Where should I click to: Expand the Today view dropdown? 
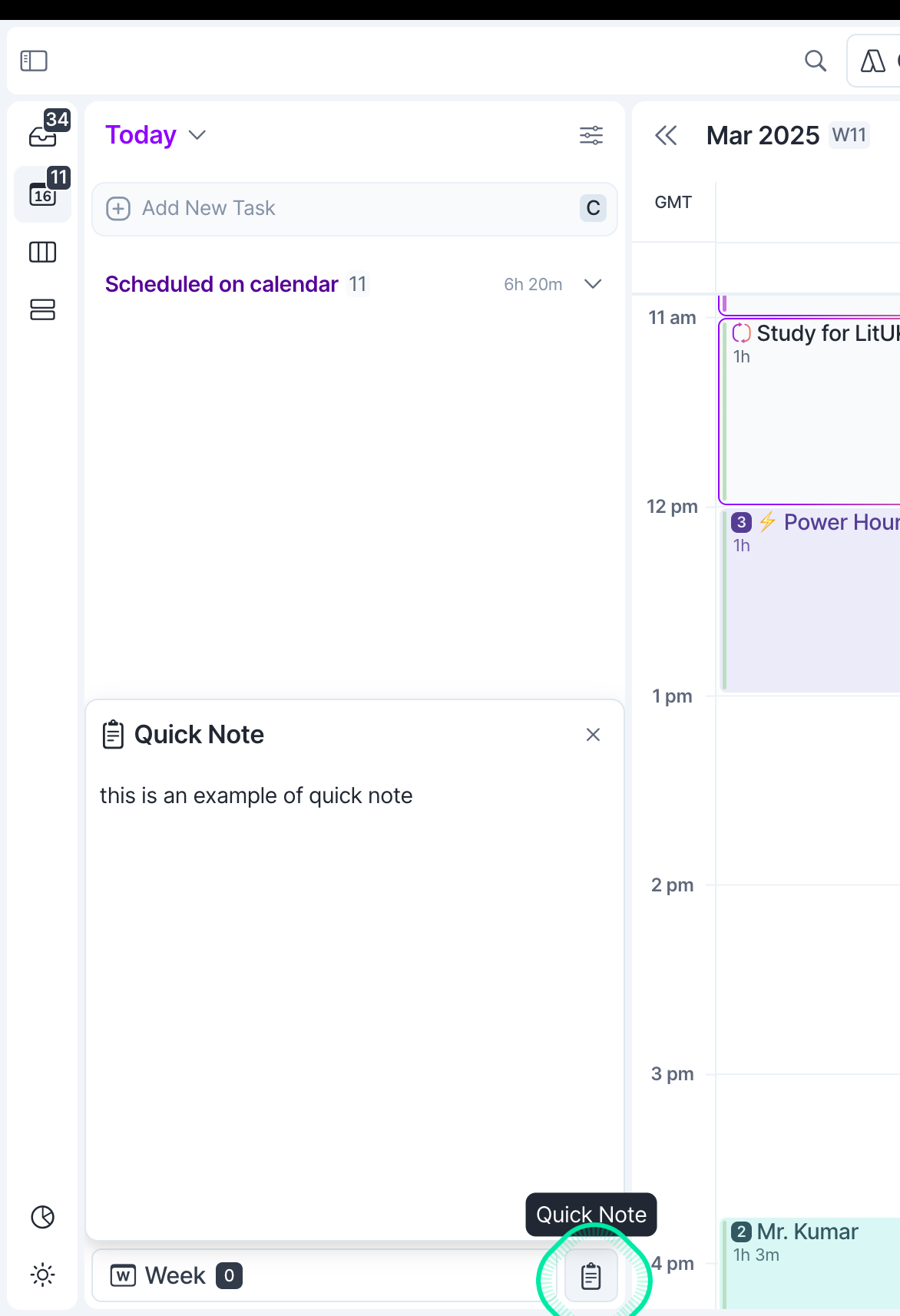[x=197, y=135]
